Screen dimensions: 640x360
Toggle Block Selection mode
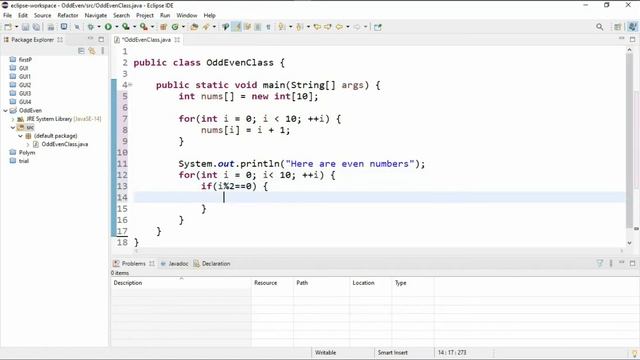point(258,27)
